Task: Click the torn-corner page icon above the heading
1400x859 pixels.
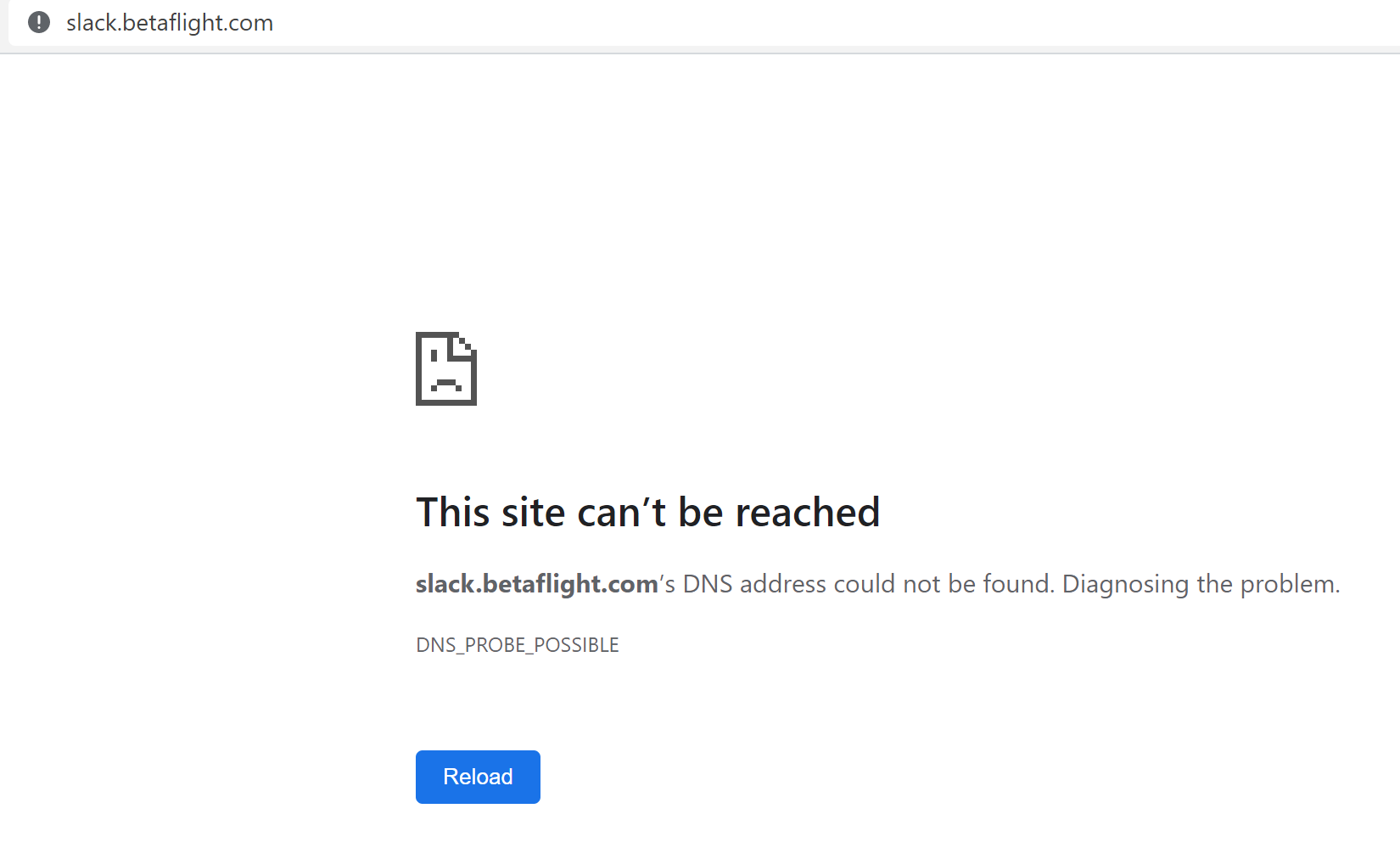Action: pyautogui.click(x=445, y=368)
